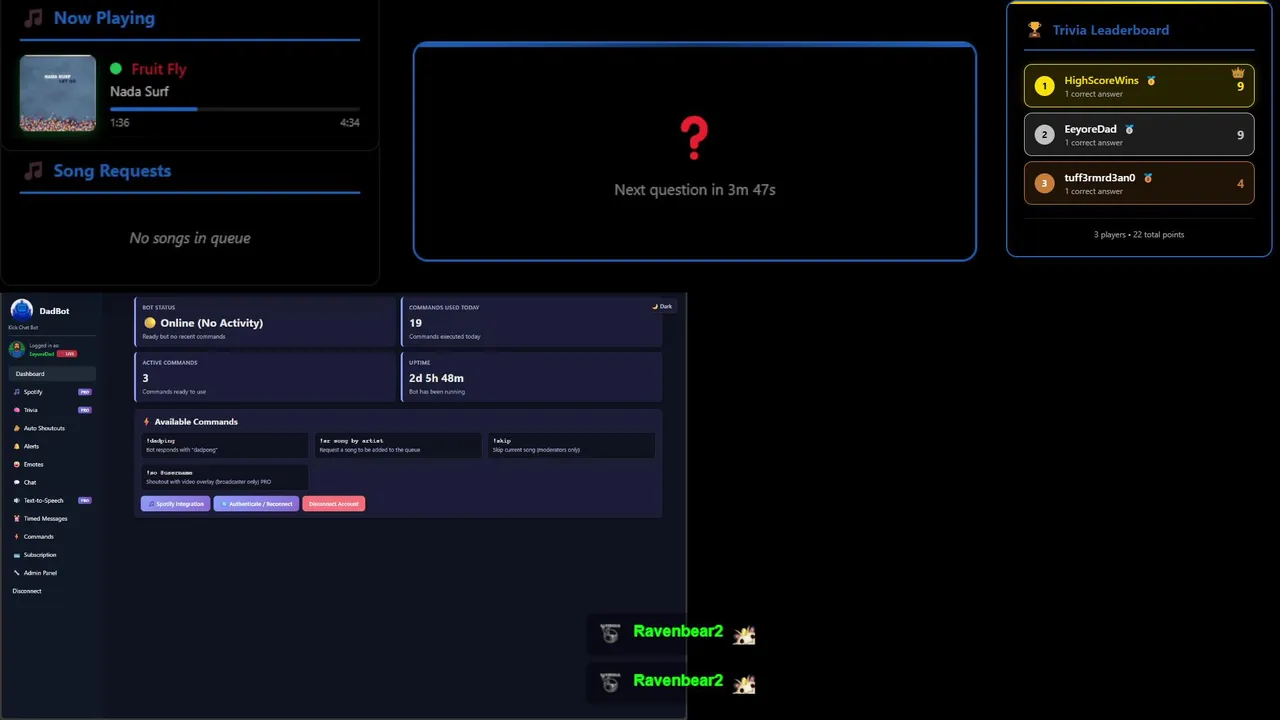The image size is (1280, 720).
Task: Select EeyoreDad leaderboard row
Action: [x=1139, y=135]
